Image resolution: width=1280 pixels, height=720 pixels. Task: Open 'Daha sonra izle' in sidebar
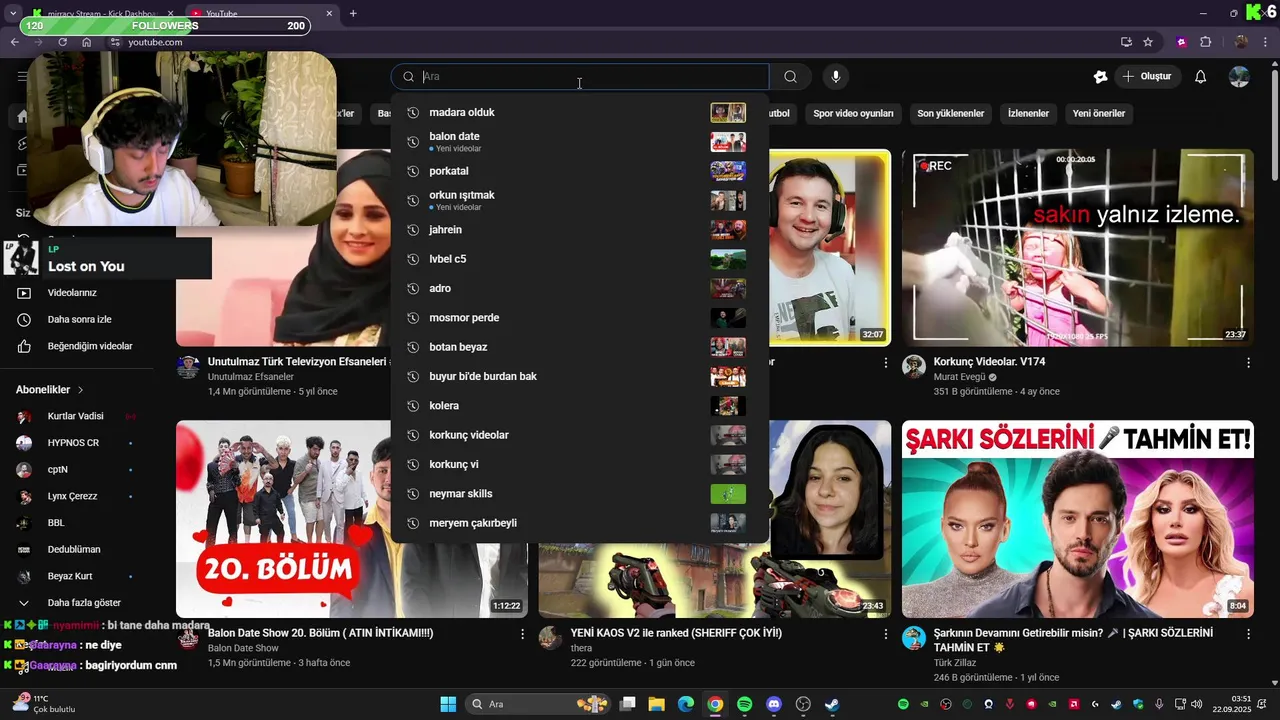click(79, 320)
